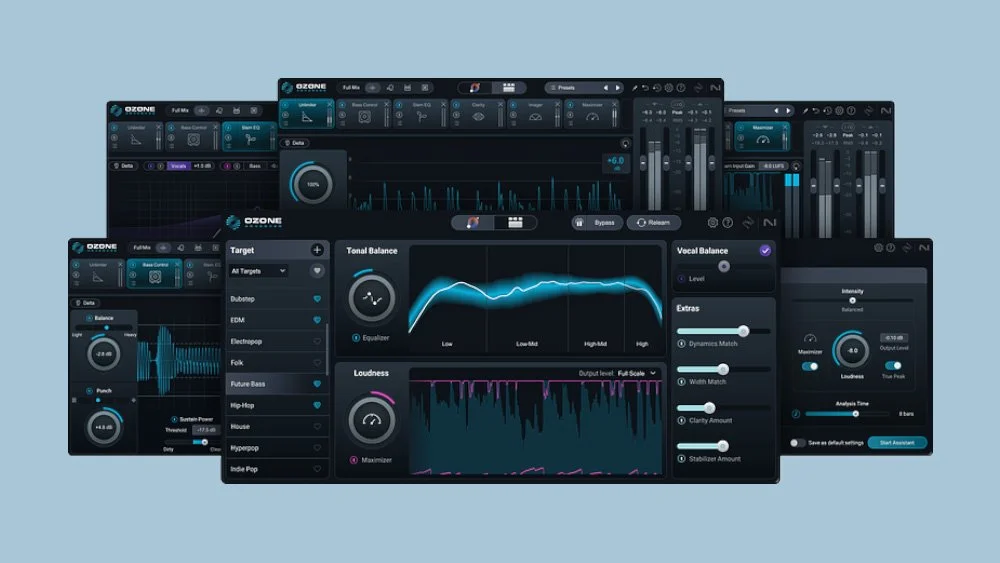1000x563 pixels.
Task: Switch to modules view in front window
Action: pos(515,223)
